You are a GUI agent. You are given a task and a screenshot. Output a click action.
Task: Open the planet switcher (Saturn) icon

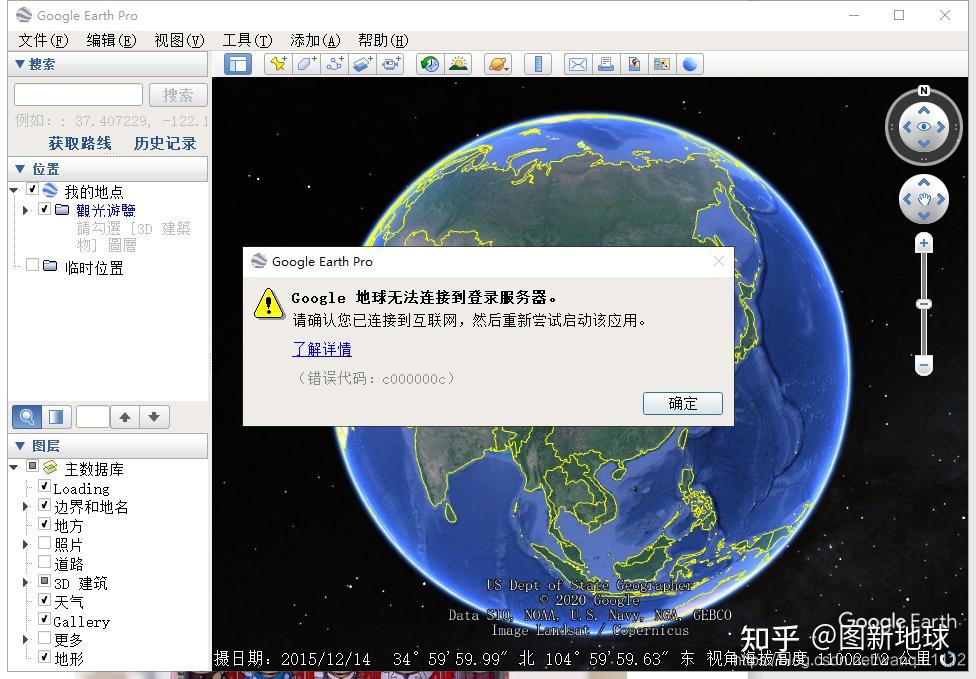coord(499,64)
